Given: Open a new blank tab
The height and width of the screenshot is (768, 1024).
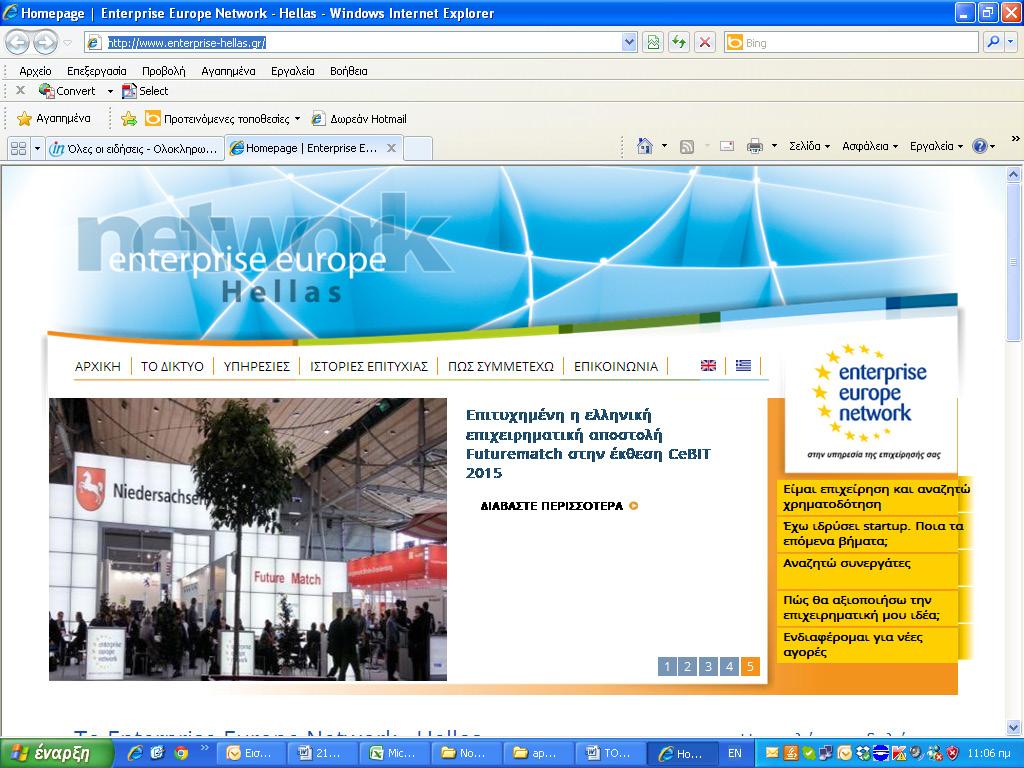Looking at the screenshot, I should coord(418,148).
